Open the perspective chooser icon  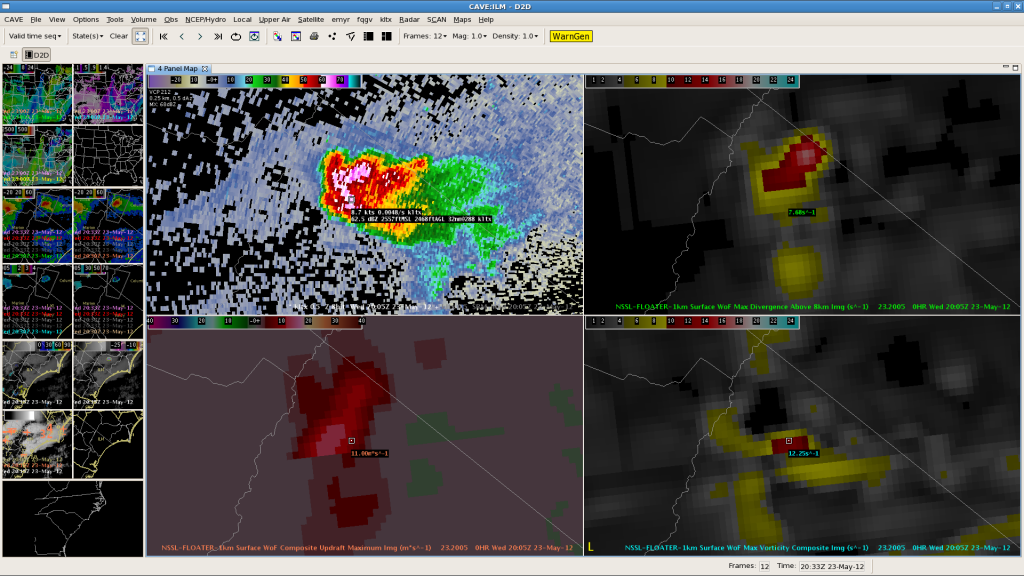tap(13, 54)
